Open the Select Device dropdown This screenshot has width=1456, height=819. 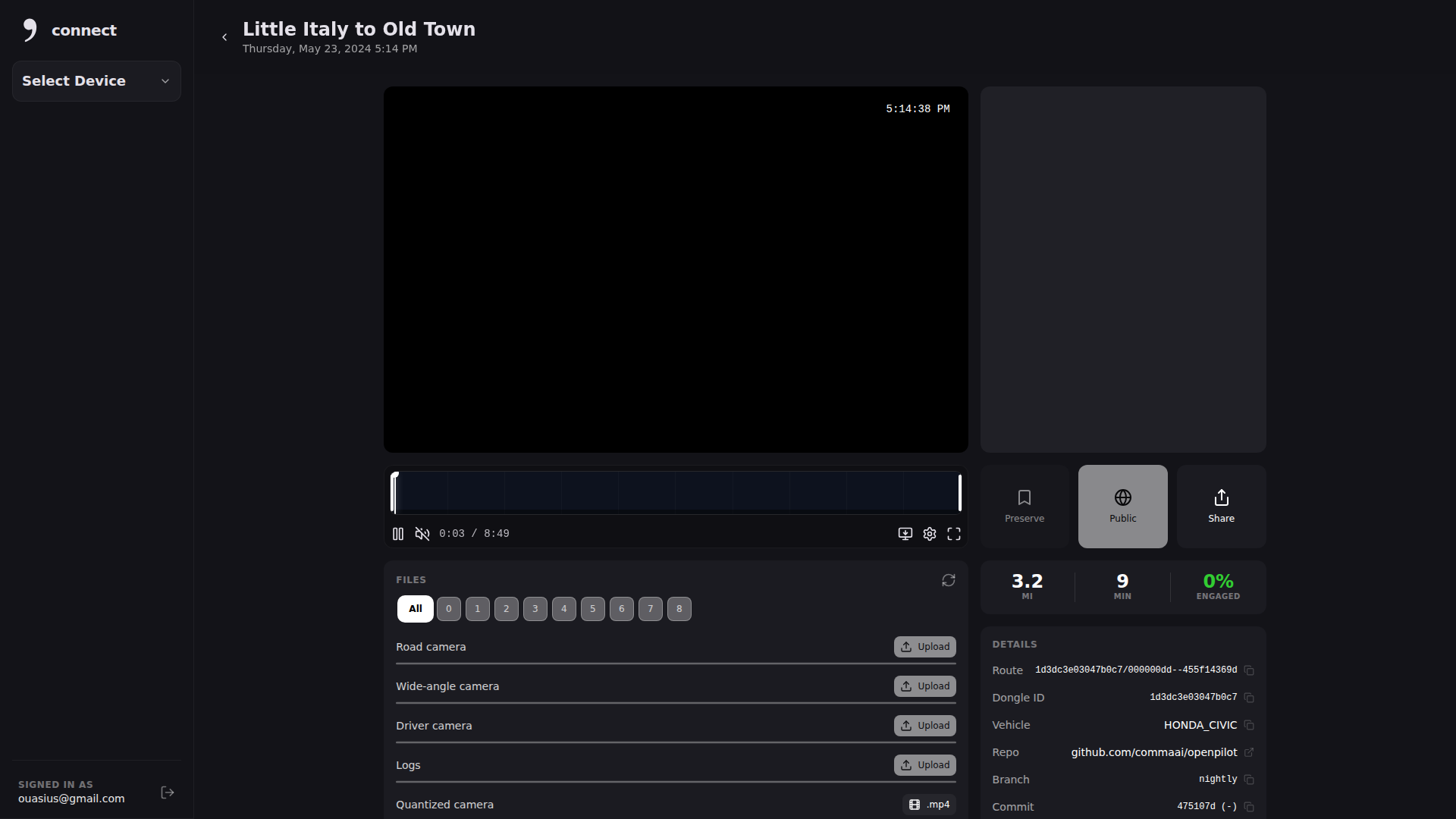(x=96, y=81)
